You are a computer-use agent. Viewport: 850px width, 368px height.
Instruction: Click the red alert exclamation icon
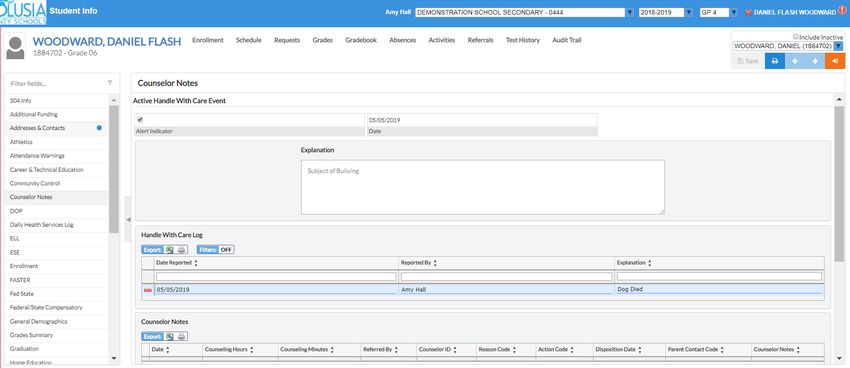[841, 11]
